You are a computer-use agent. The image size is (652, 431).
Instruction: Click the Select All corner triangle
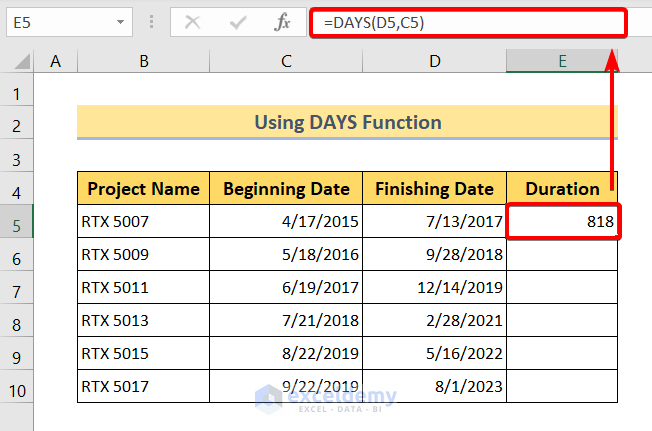22,62
